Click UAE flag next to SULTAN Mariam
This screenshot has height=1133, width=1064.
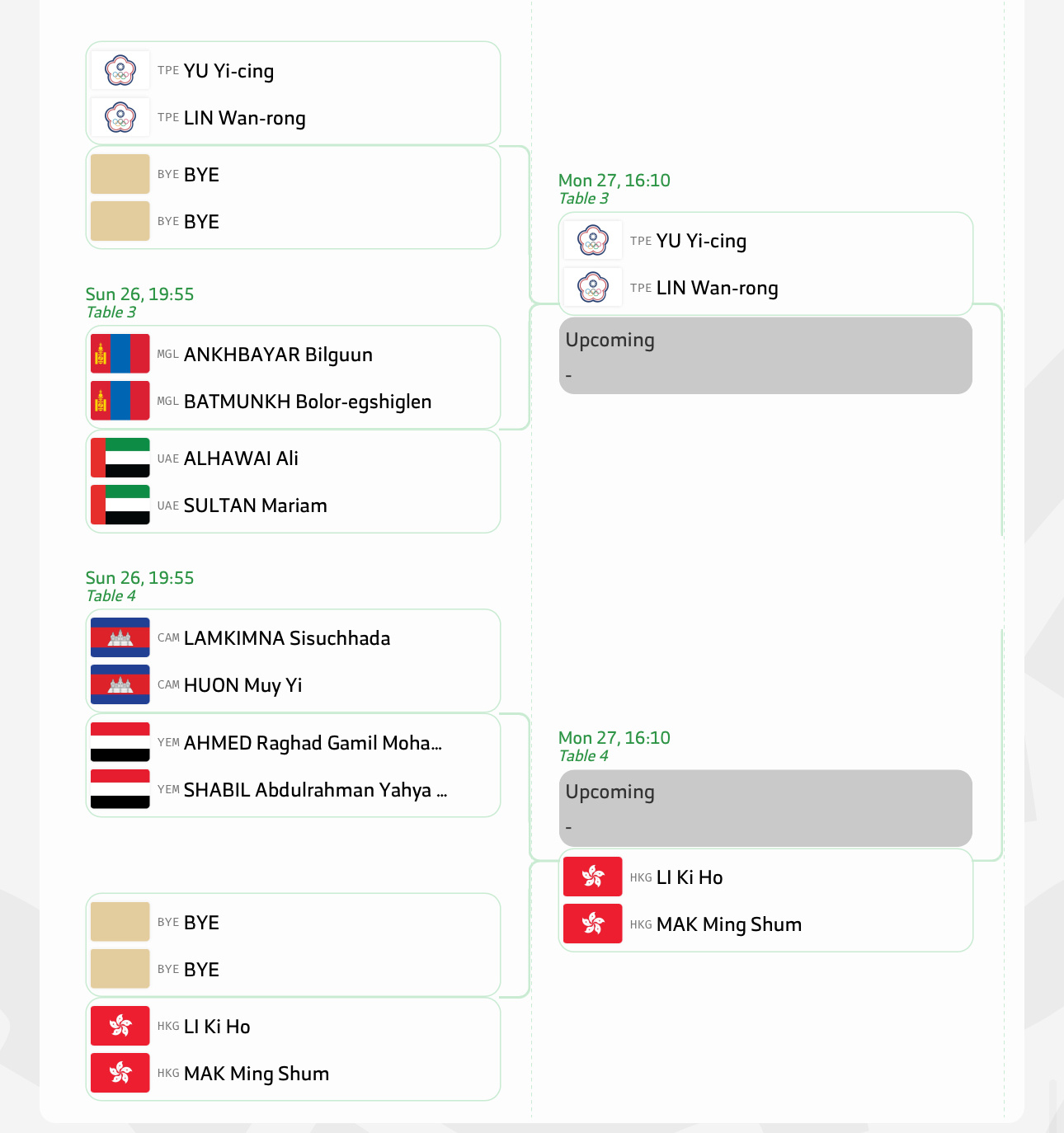click(x=120, y=505)
